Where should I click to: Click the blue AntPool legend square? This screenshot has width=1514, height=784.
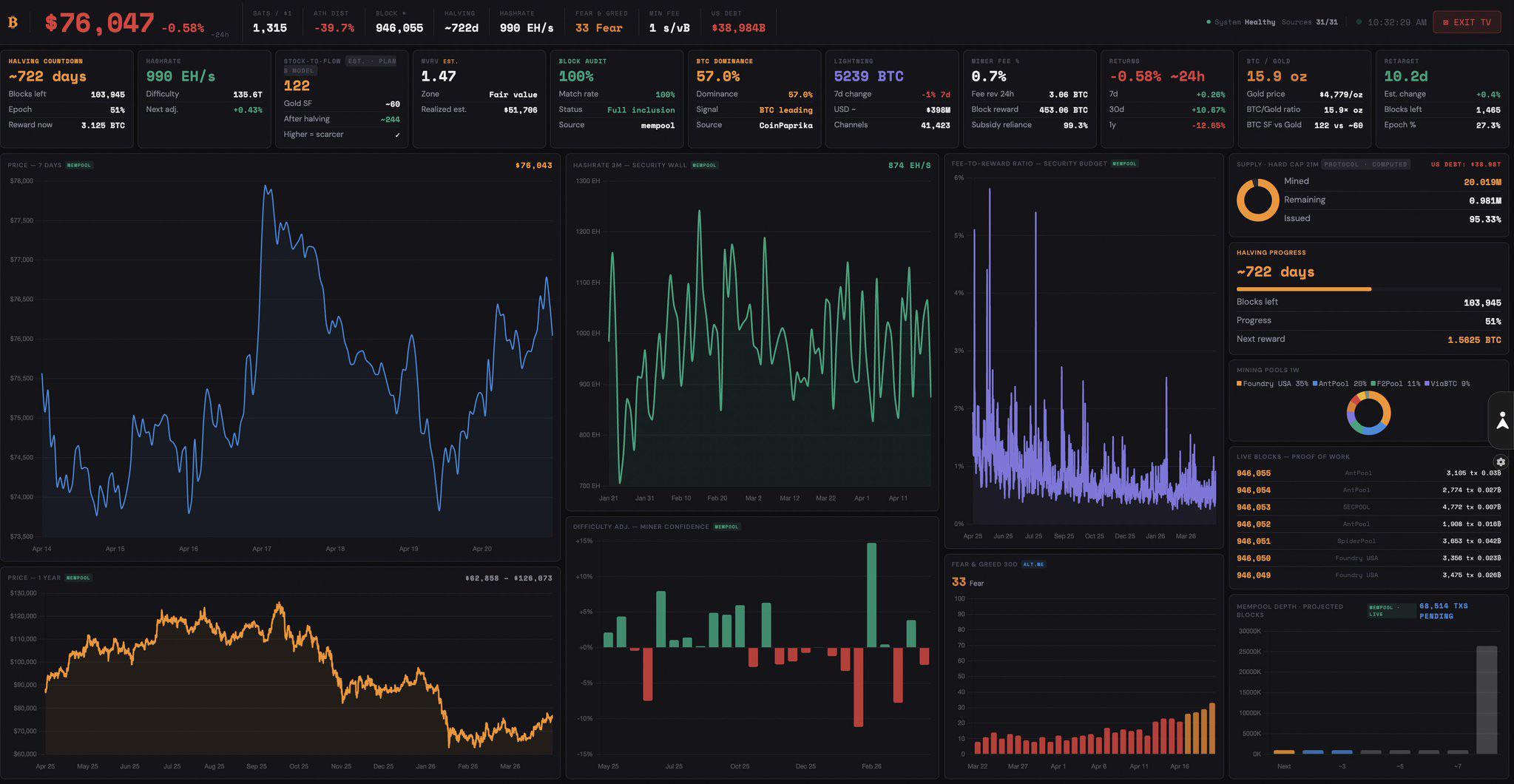[1315, 384]
